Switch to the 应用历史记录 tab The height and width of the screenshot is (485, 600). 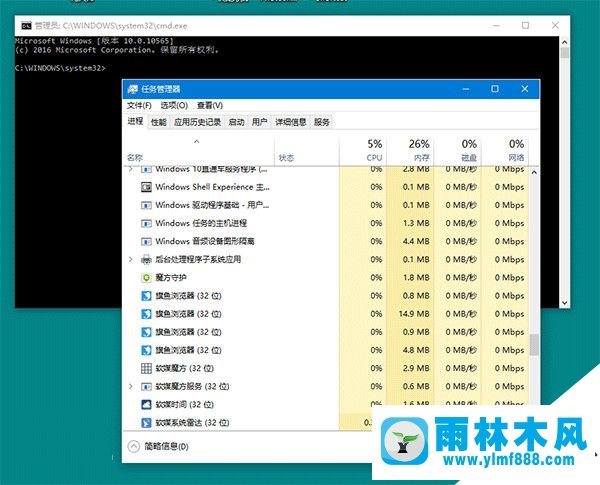[x=197, y=122]
